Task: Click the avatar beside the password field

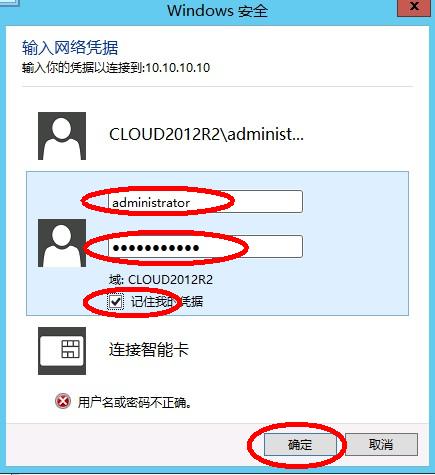Action: pos(62,243)
